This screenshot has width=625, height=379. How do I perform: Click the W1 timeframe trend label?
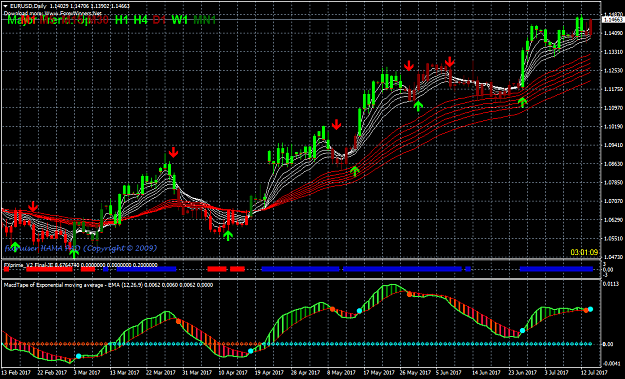[x=179, y=20]
